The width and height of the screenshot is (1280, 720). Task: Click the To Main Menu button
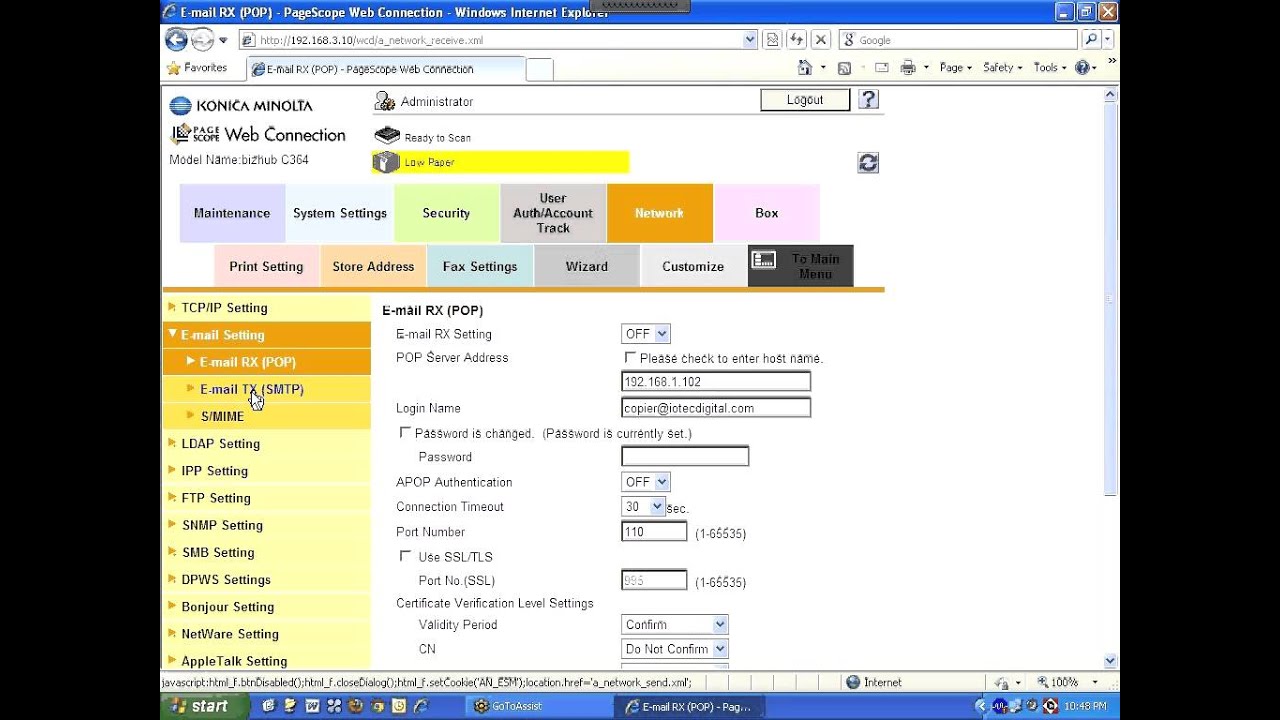click(x=801, y=266)
